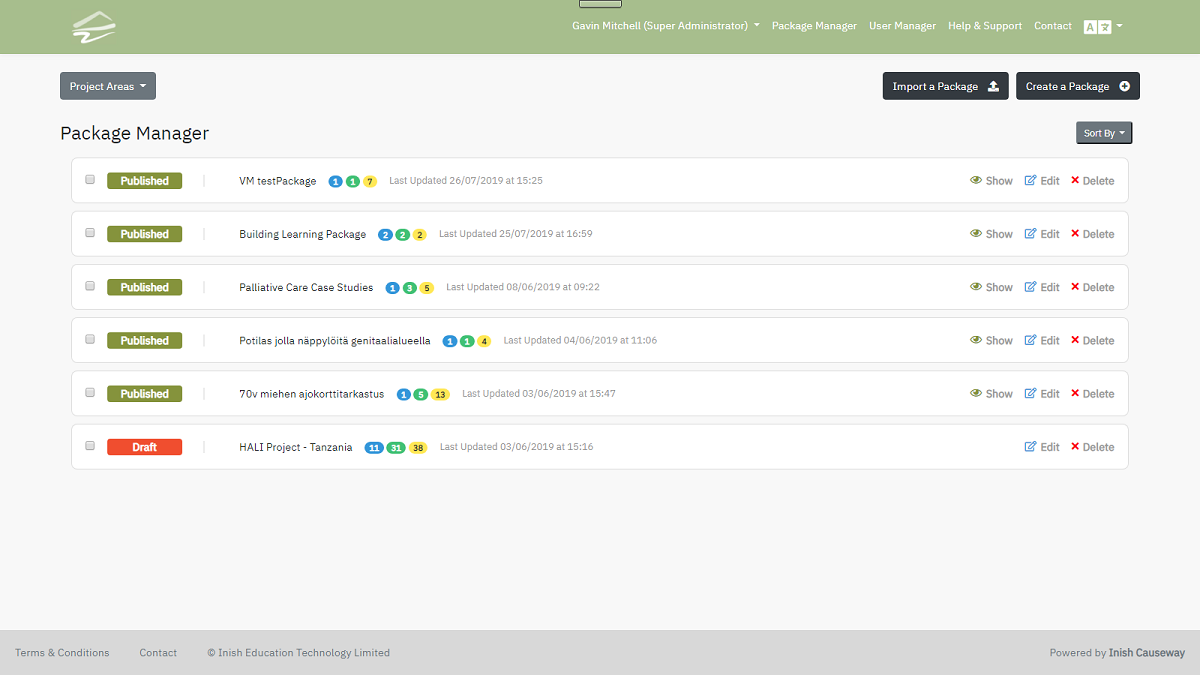Open the Gavin Mitchell (Super Administrator) user menu
The image size is (1200, 675).
click(666, 26)
